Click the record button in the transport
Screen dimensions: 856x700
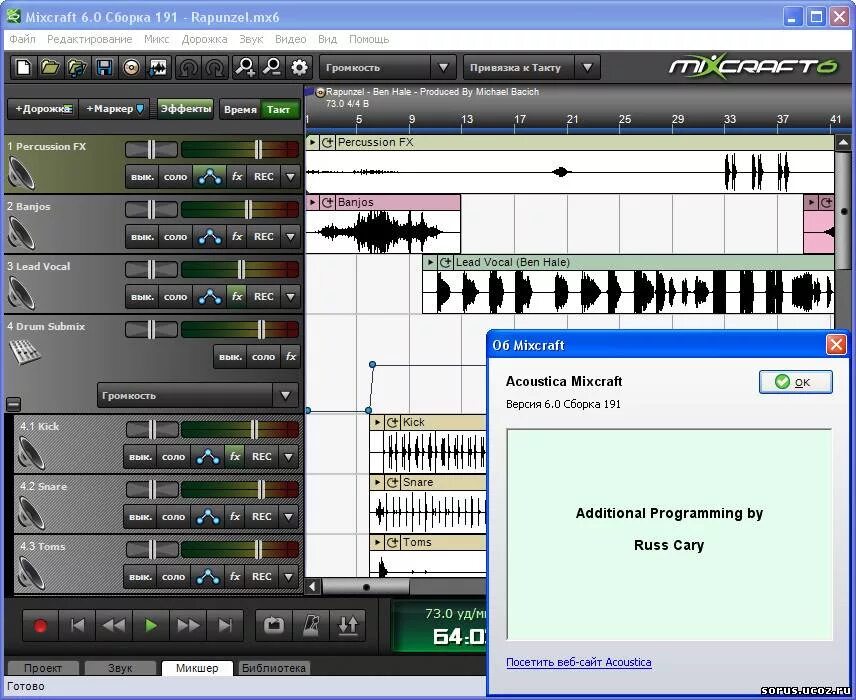click(x=40, y=625)
